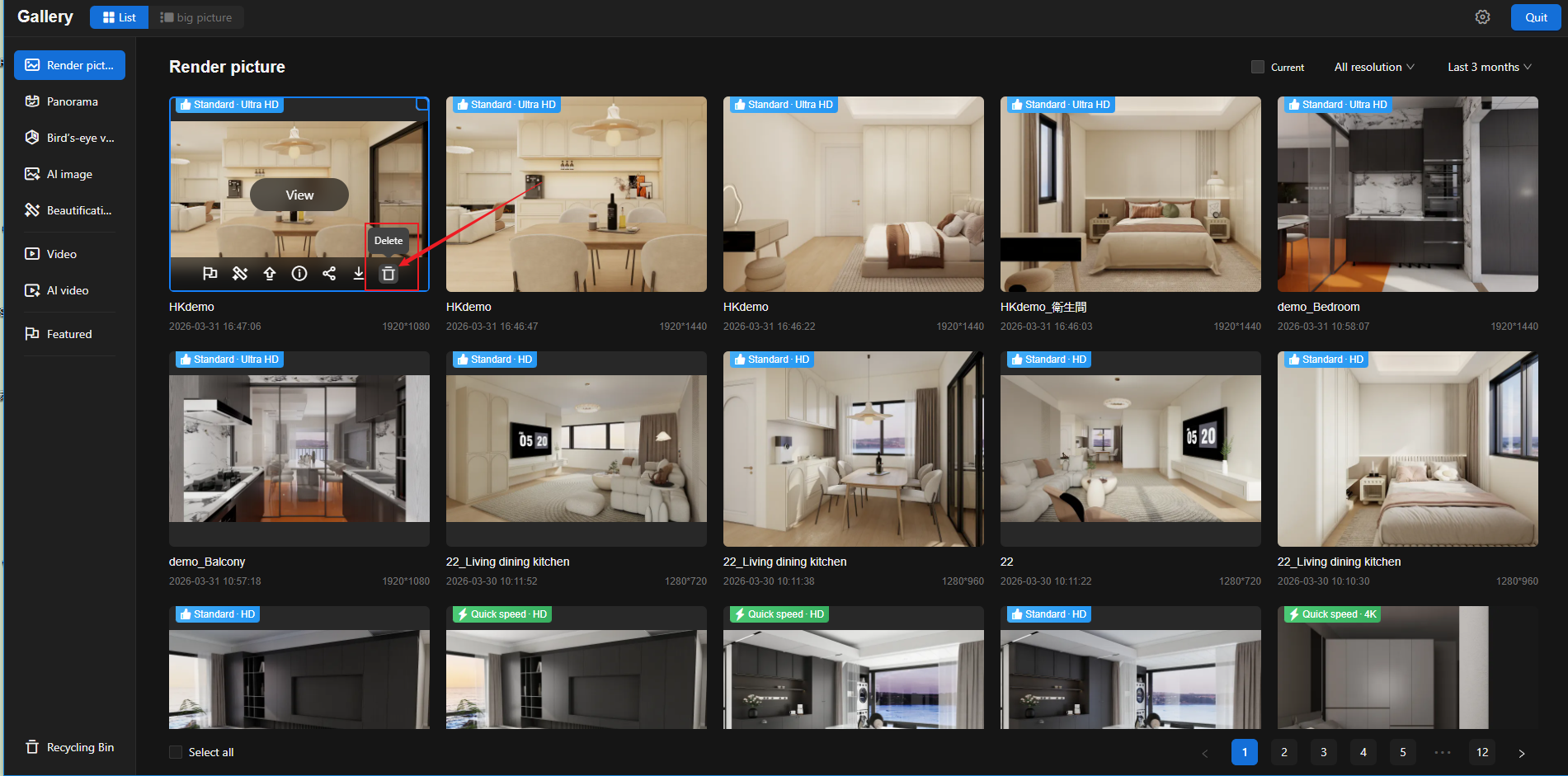1568x776 pixels.
Task: Go to the next page using the right chevron
Action: (1522, 753)
